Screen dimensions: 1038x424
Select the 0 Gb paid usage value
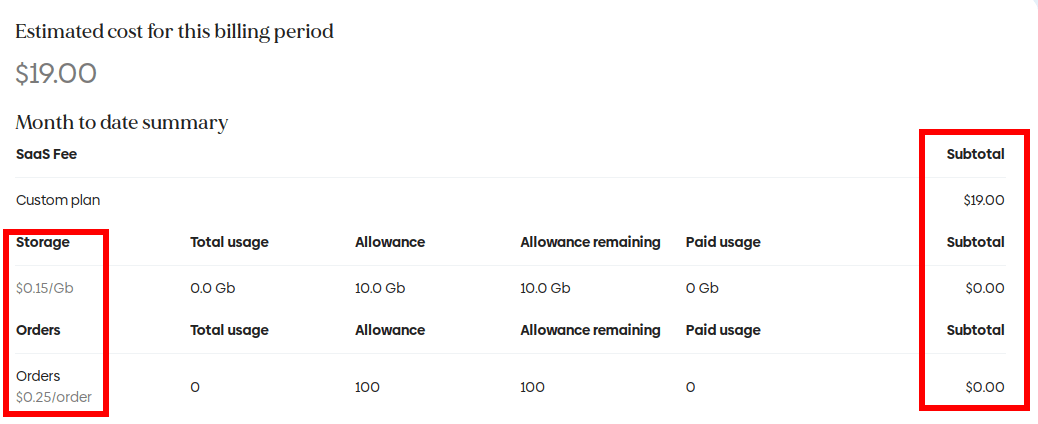(x=702, y=289)
